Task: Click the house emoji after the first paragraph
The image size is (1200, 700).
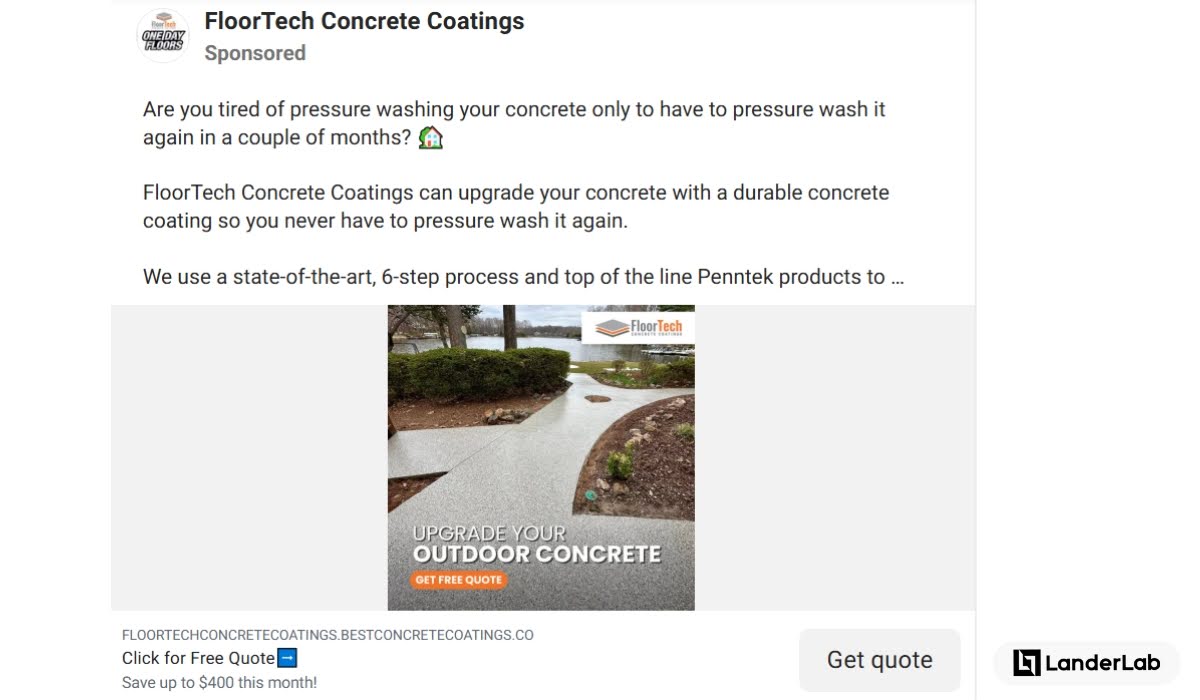Action: [430, 137]
